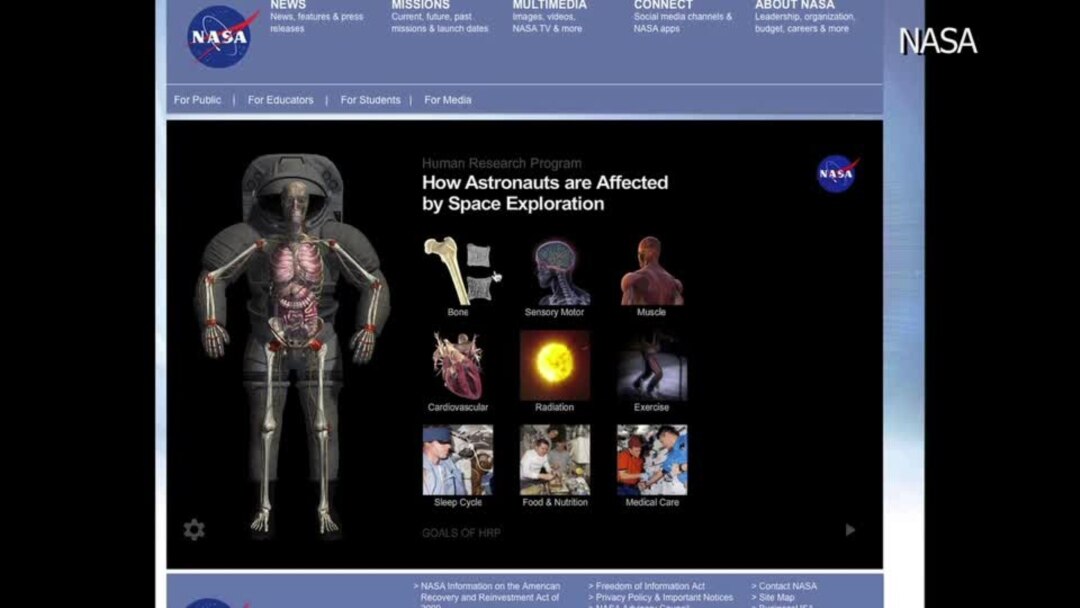Select the Food & Nutrition thumbnail

pyautogui.click(x=555, y=460)
